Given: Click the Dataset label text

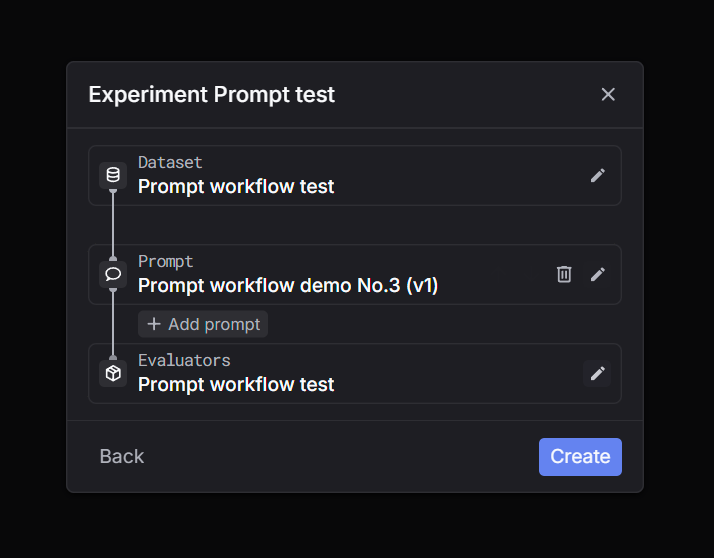Looking at the screenshot, I should pyautogui.click(x=170, y=162).
